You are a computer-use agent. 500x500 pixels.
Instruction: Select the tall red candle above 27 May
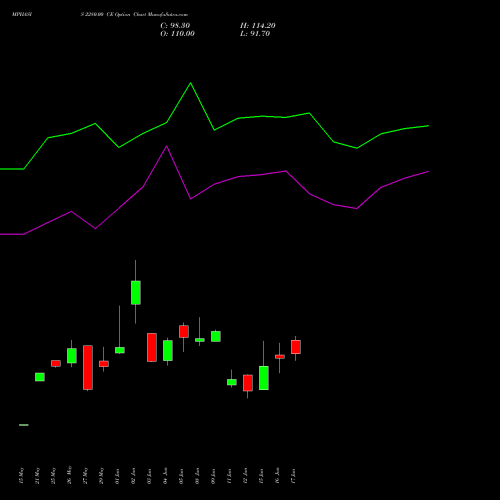coord(88,367)
